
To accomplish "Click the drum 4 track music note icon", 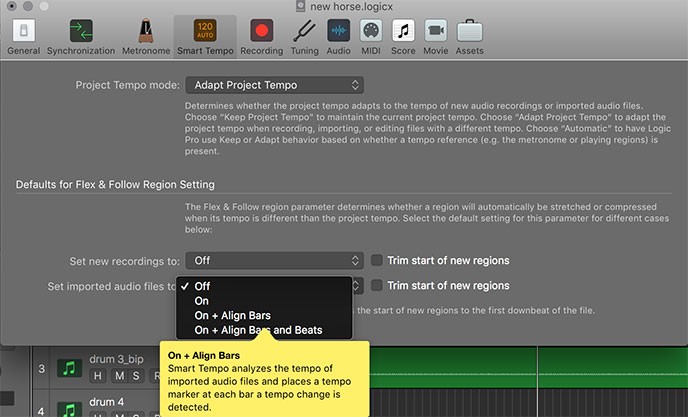I will tap(69, 409).
